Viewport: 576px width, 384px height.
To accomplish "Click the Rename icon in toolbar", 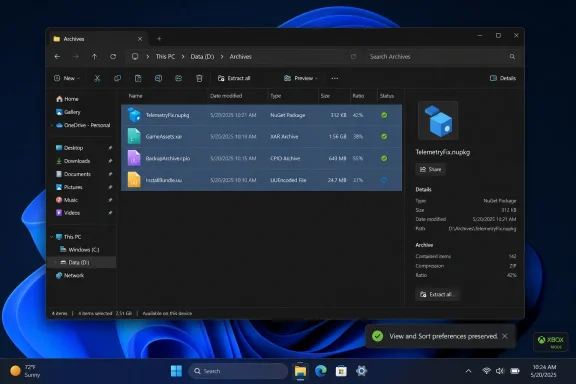I will click(x=158, y=78).
